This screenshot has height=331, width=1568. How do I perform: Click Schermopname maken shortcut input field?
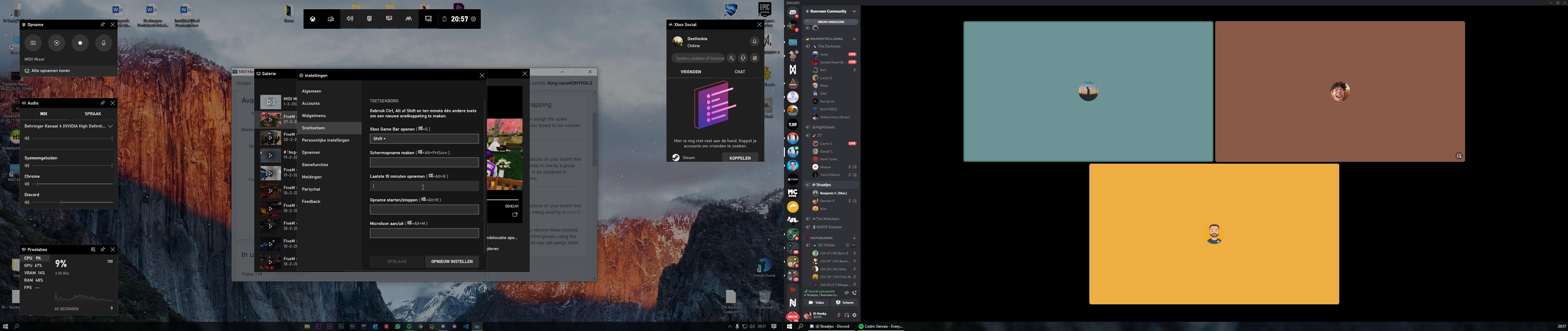click(x=424, y=162)
